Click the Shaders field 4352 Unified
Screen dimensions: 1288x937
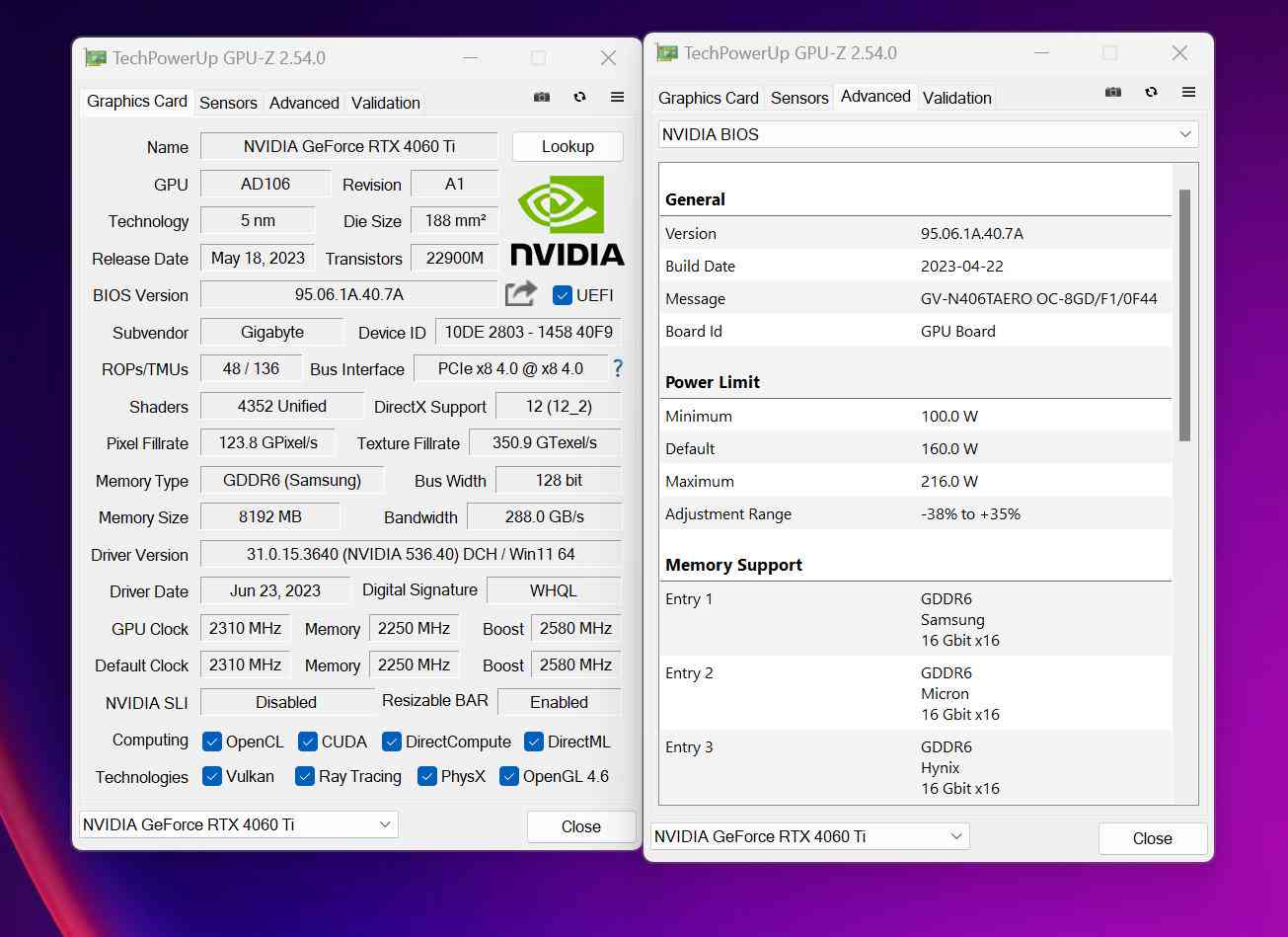click(282, 406)
